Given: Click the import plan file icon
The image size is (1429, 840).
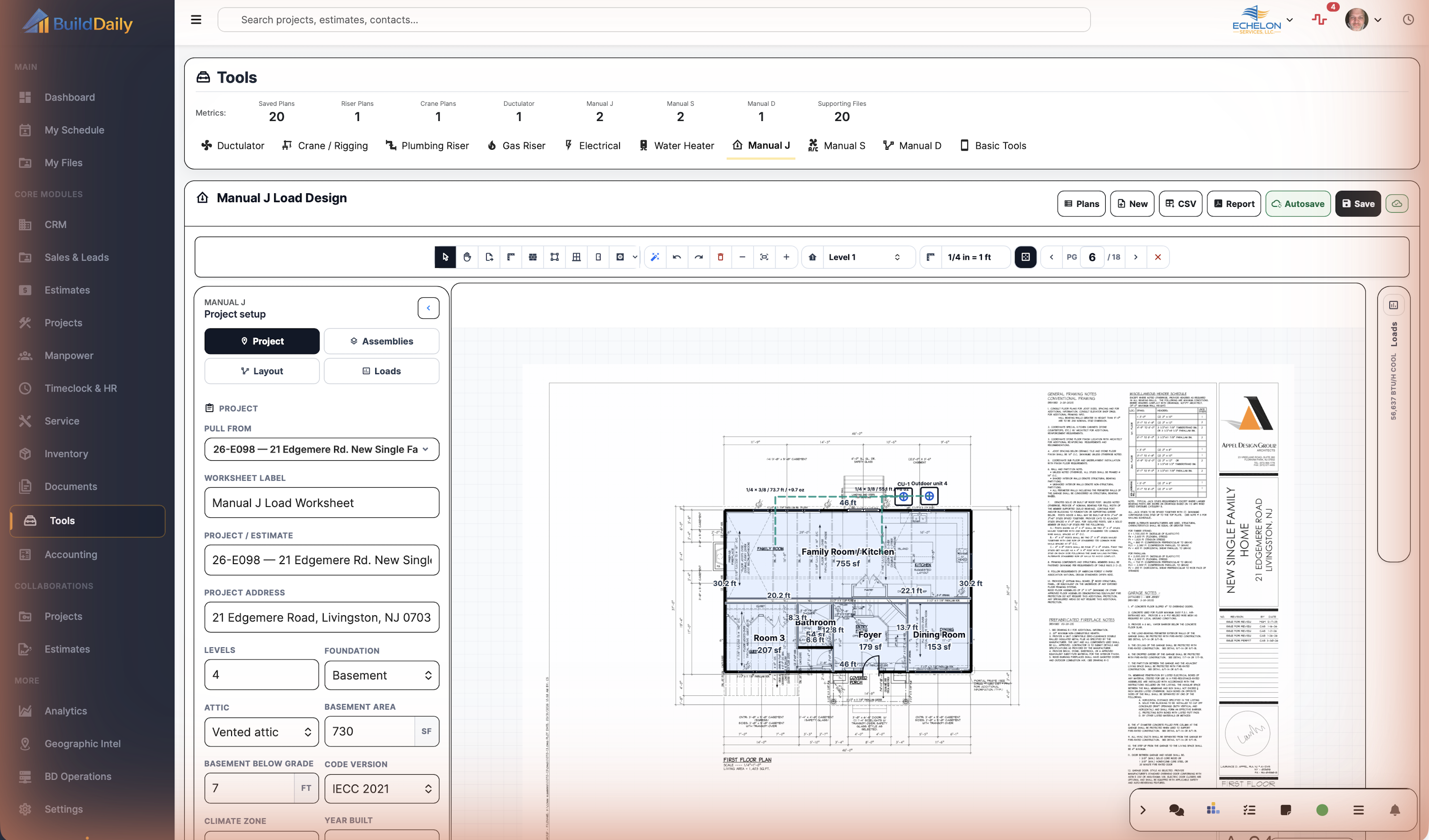Looking at the screenshot, I should 489,257.
